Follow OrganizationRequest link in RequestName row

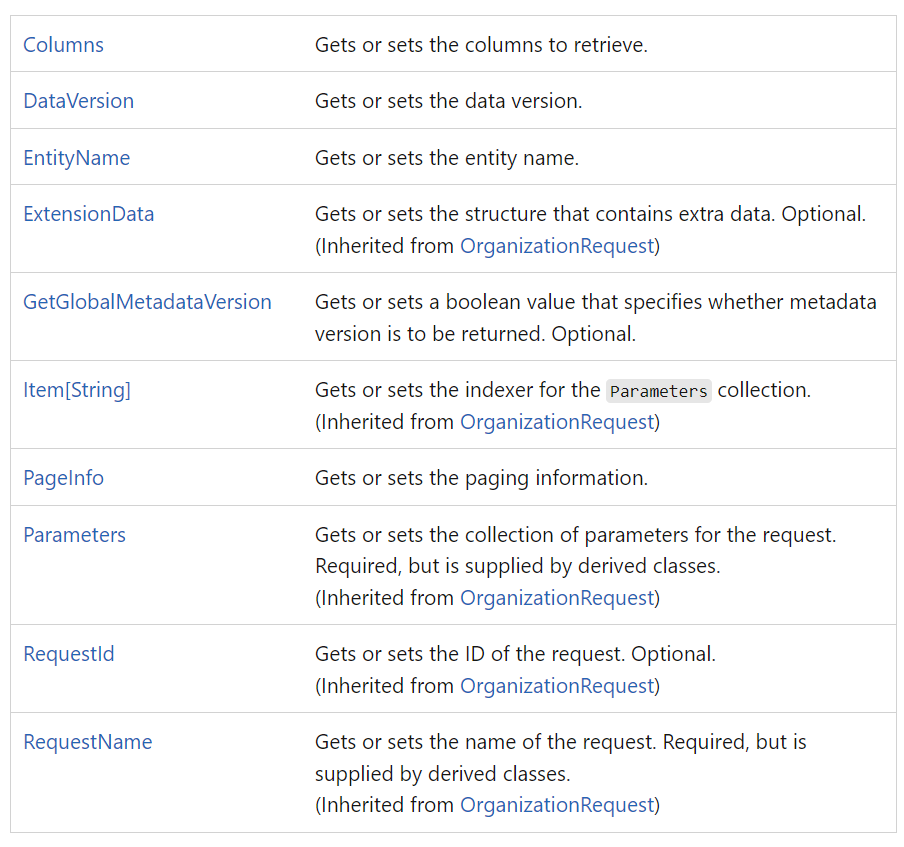pyautogui.click(x=557, y=805)
